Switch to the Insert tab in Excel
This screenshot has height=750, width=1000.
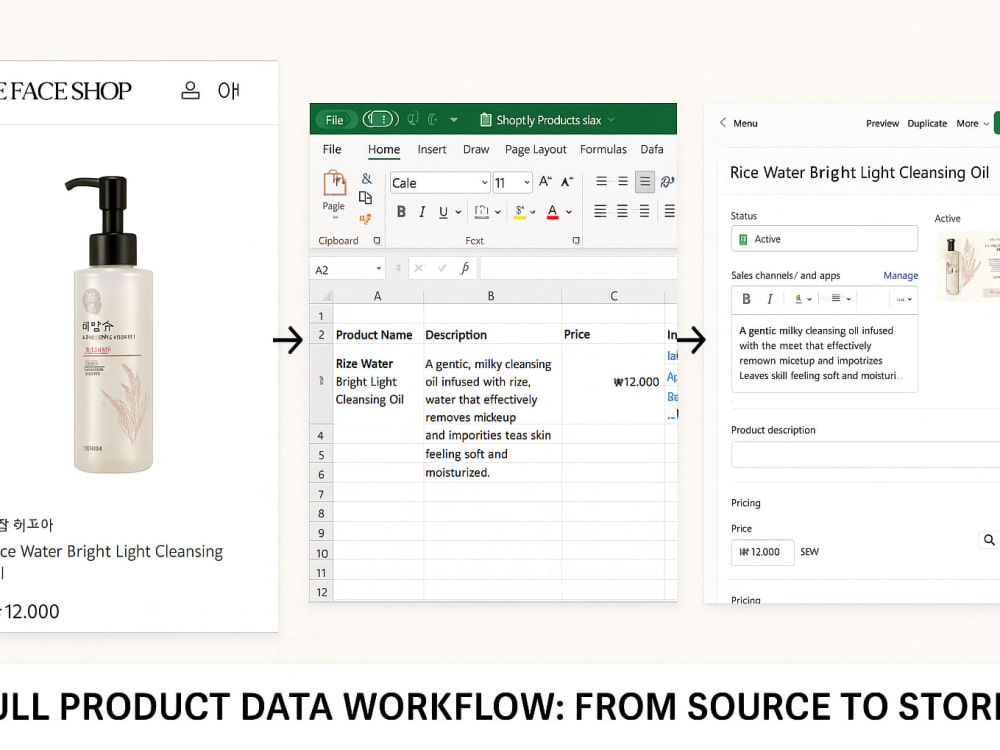point(432,149)
